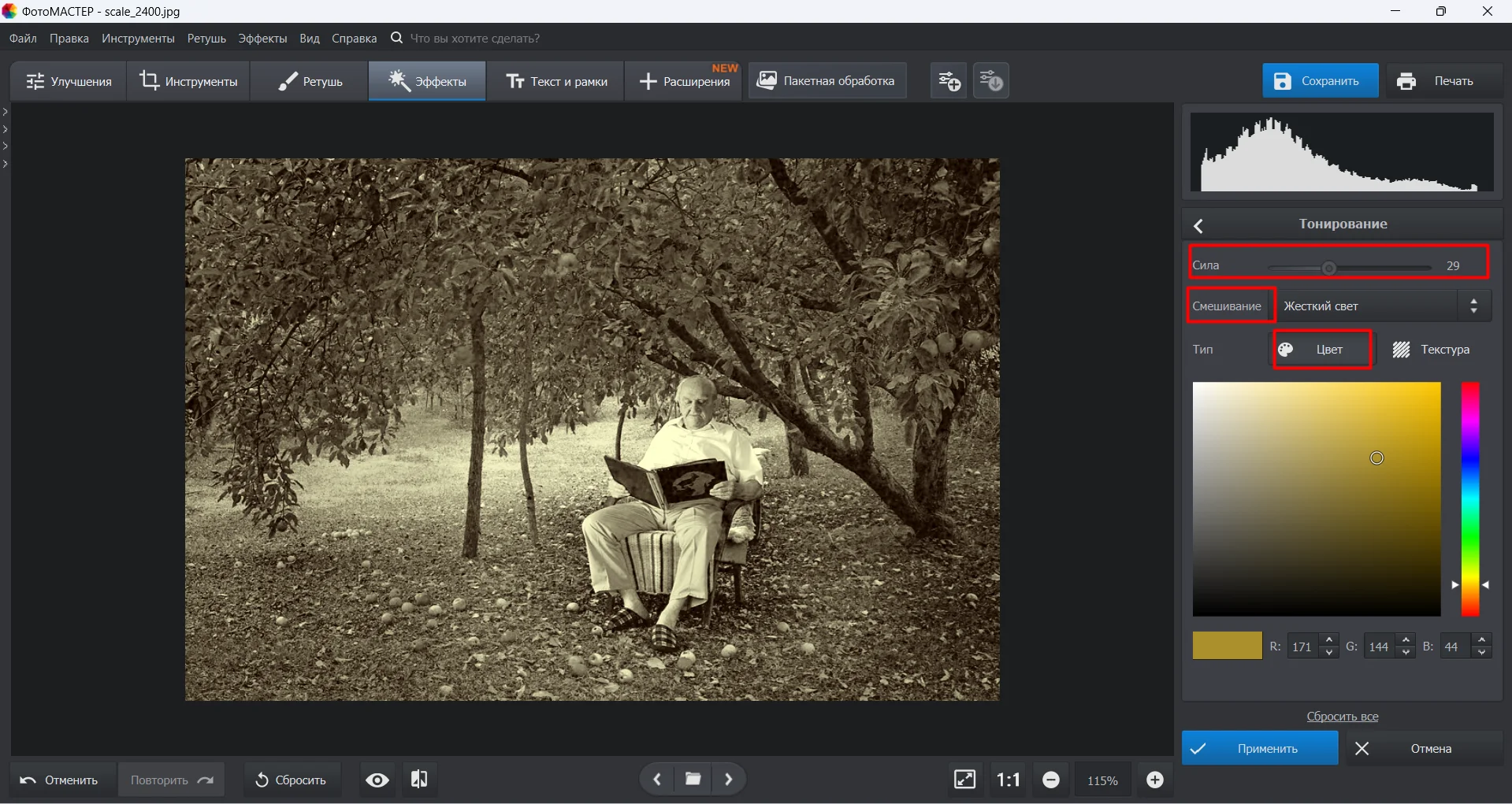Viewport: 1512px width, 804px height.
Task: Decrease the R value with down arrow
Action: pyautogui.click(x=1330, y=653)
